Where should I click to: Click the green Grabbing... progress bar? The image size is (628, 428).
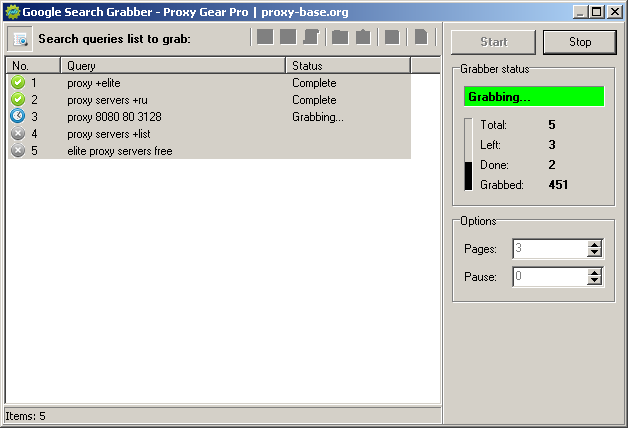534,97
